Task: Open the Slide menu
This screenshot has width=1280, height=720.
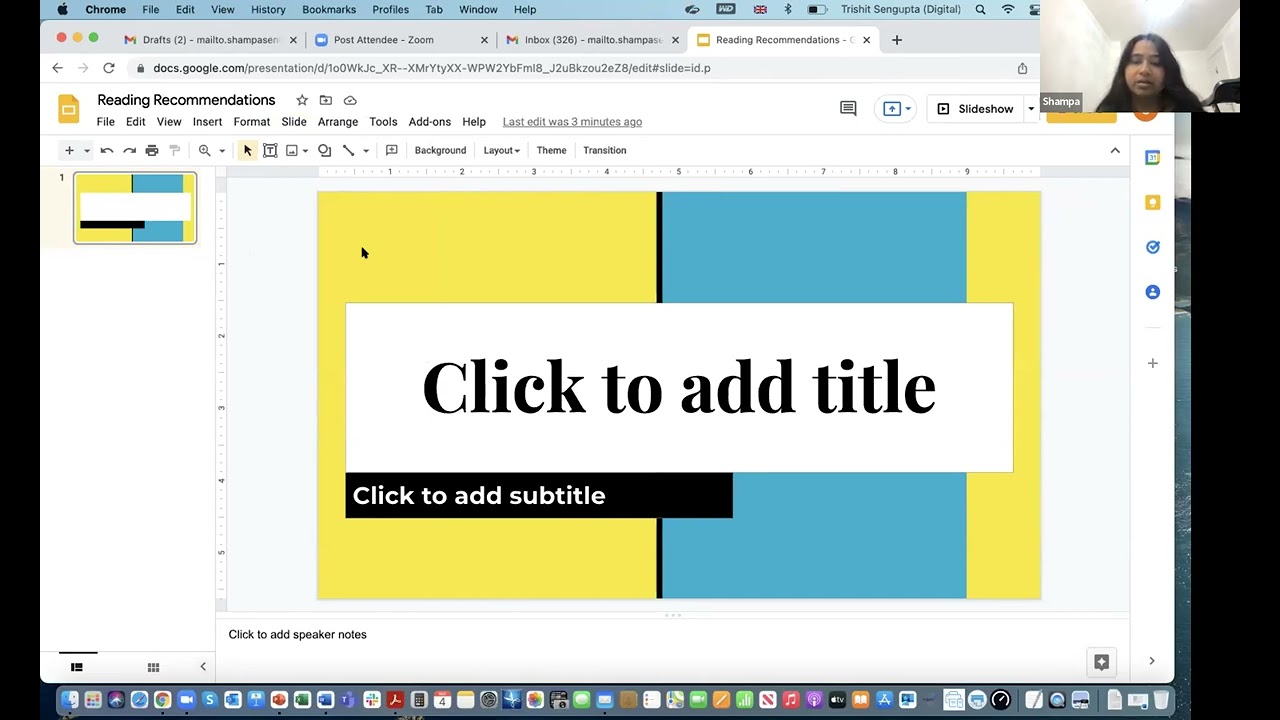Action: (x=294, y=122)
